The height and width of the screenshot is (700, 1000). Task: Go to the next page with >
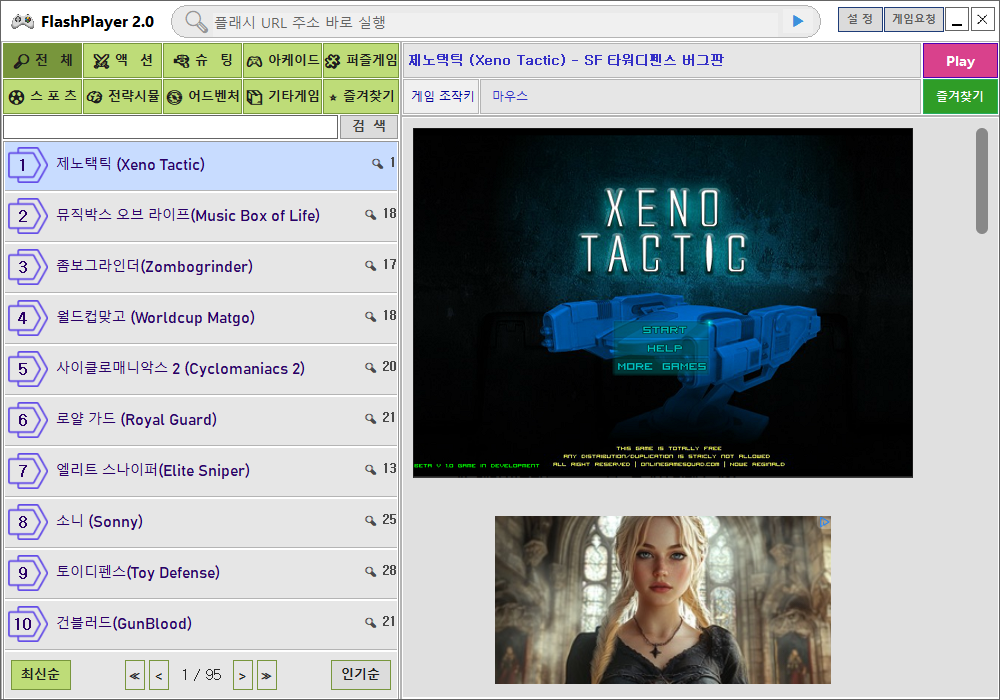click(x=242, y=675)
